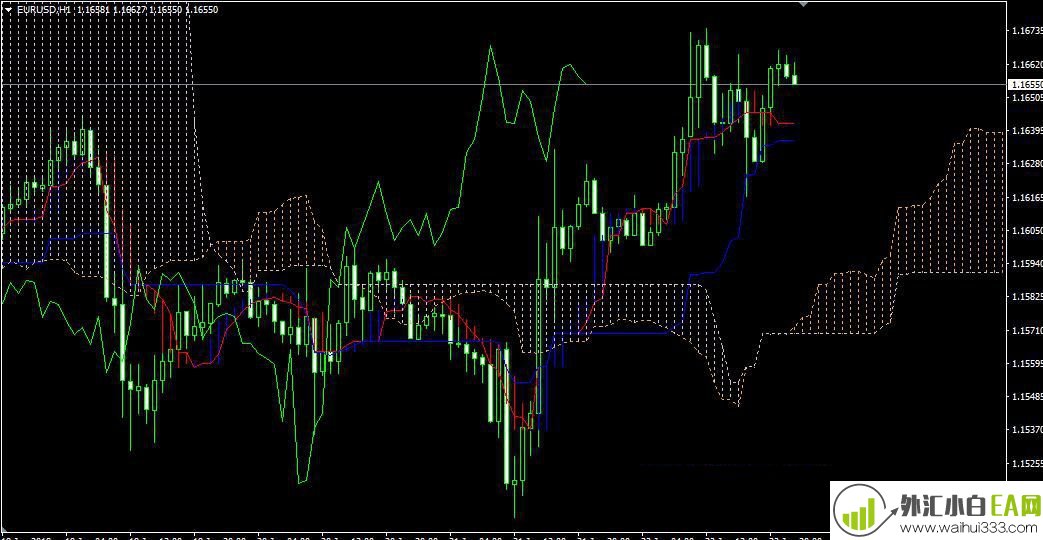Click the 1.16735 price scale label
The width and height of the screenshot is (1043, 540).
(1026, 31)
